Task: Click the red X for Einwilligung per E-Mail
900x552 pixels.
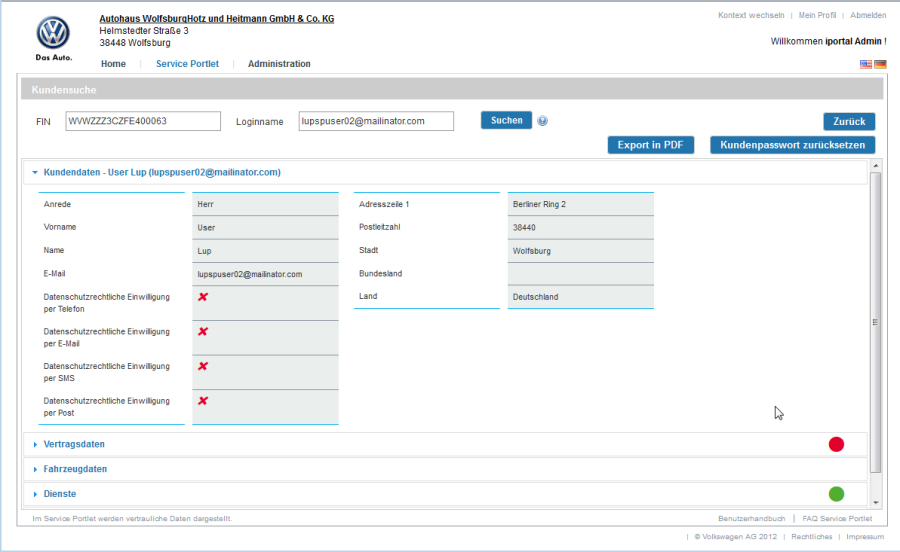Action: tap(203, 331)
